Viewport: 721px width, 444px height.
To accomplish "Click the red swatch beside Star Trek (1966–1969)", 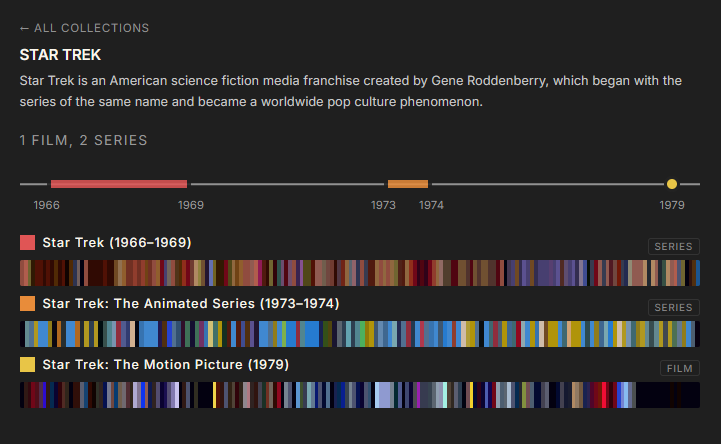I will click(28, 243).
